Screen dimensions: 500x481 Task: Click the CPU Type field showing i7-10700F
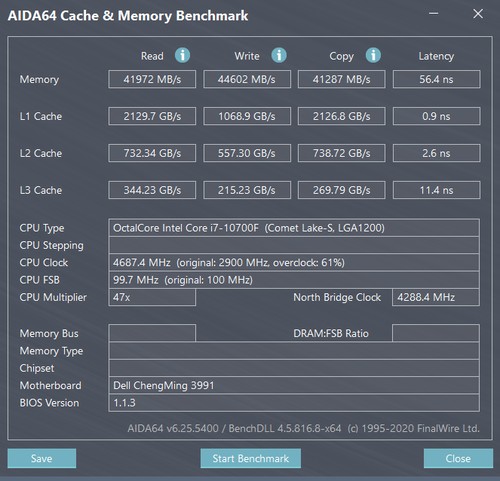coord(294,228)
